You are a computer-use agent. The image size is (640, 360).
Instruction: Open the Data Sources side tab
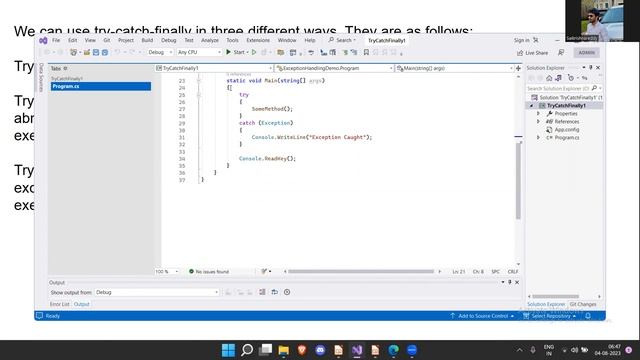tap(41, 77)
